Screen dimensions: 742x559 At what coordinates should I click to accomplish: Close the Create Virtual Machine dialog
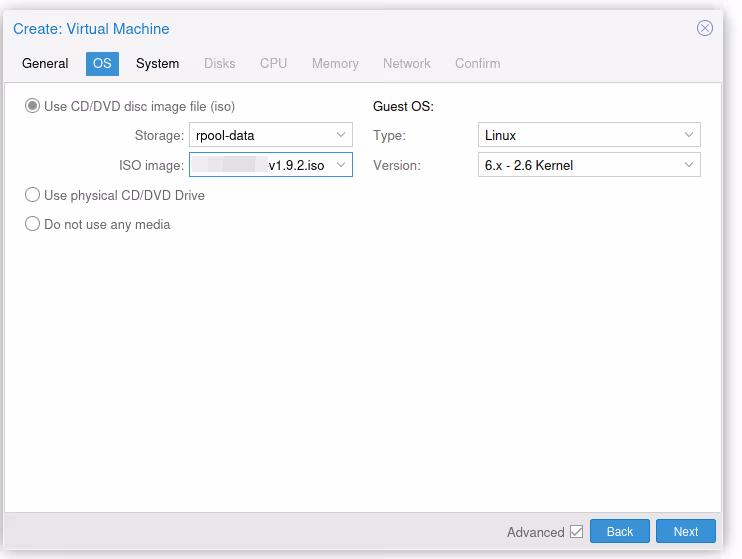pos(705,28)
